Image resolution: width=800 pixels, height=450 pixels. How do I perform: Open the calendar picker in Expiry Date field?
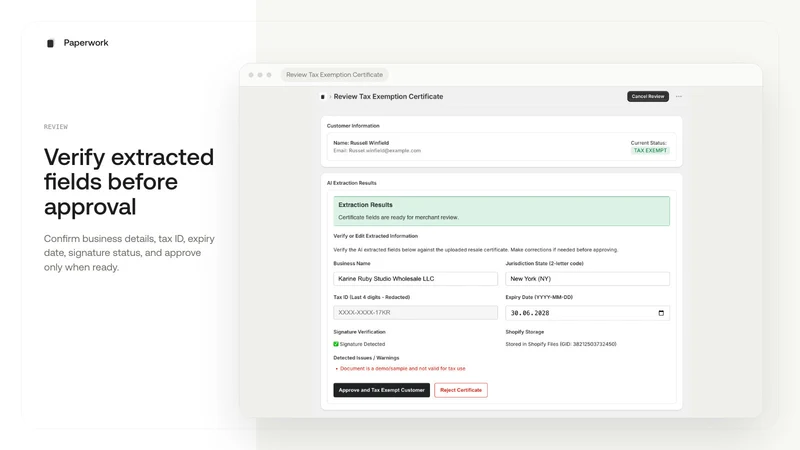[x=661, y=313]
